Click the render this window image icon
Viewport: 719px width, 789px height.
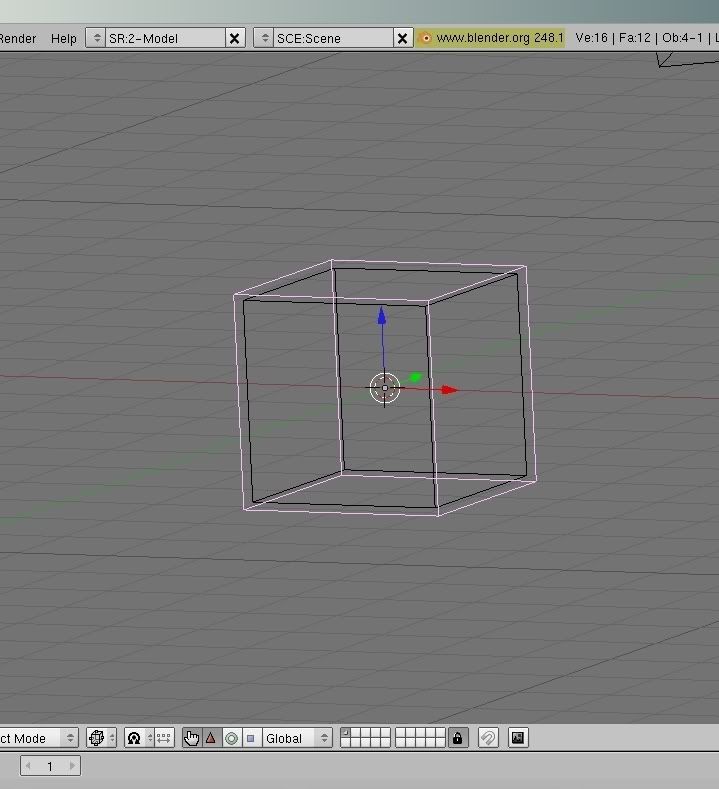tap(518, 738)
